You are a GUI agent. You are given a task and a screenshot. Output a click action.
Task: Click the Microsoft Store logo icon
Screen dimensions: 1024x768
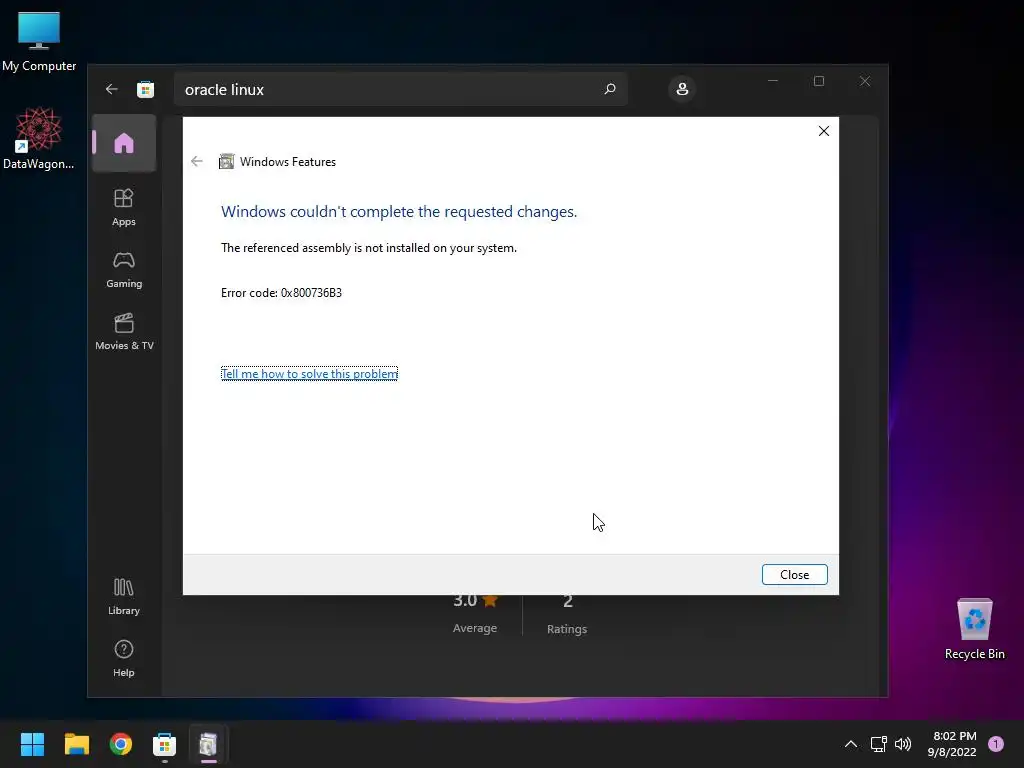[146, 89]
